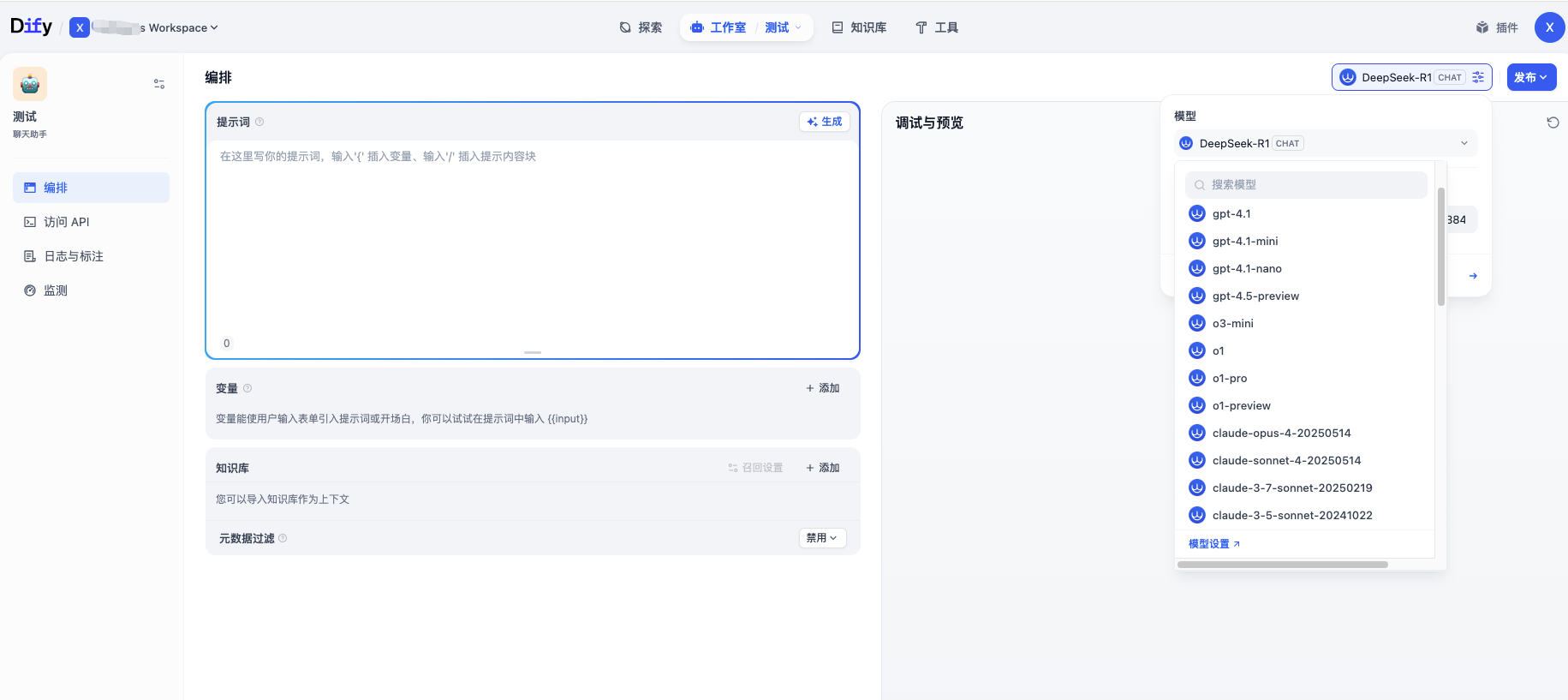The height and width of the screenshot is (700, 1568).
Task: Click the 变量 help info icon
Action: [x=247, y=388]
